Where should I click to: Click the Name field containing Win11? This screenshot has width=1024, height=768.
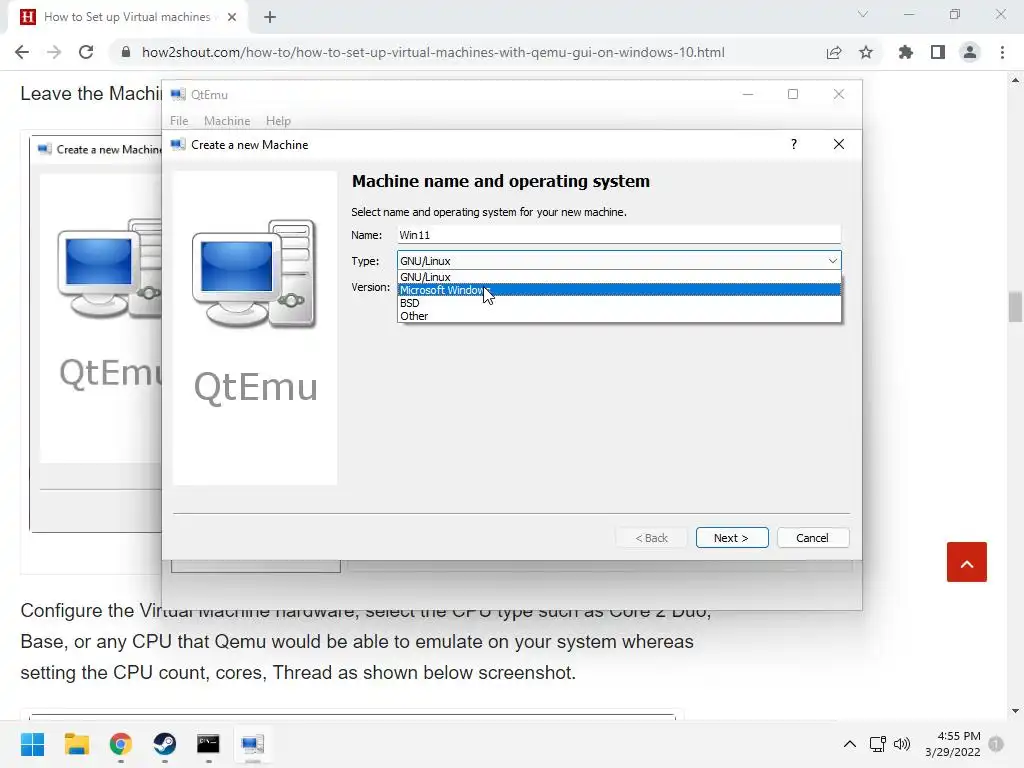618,235
